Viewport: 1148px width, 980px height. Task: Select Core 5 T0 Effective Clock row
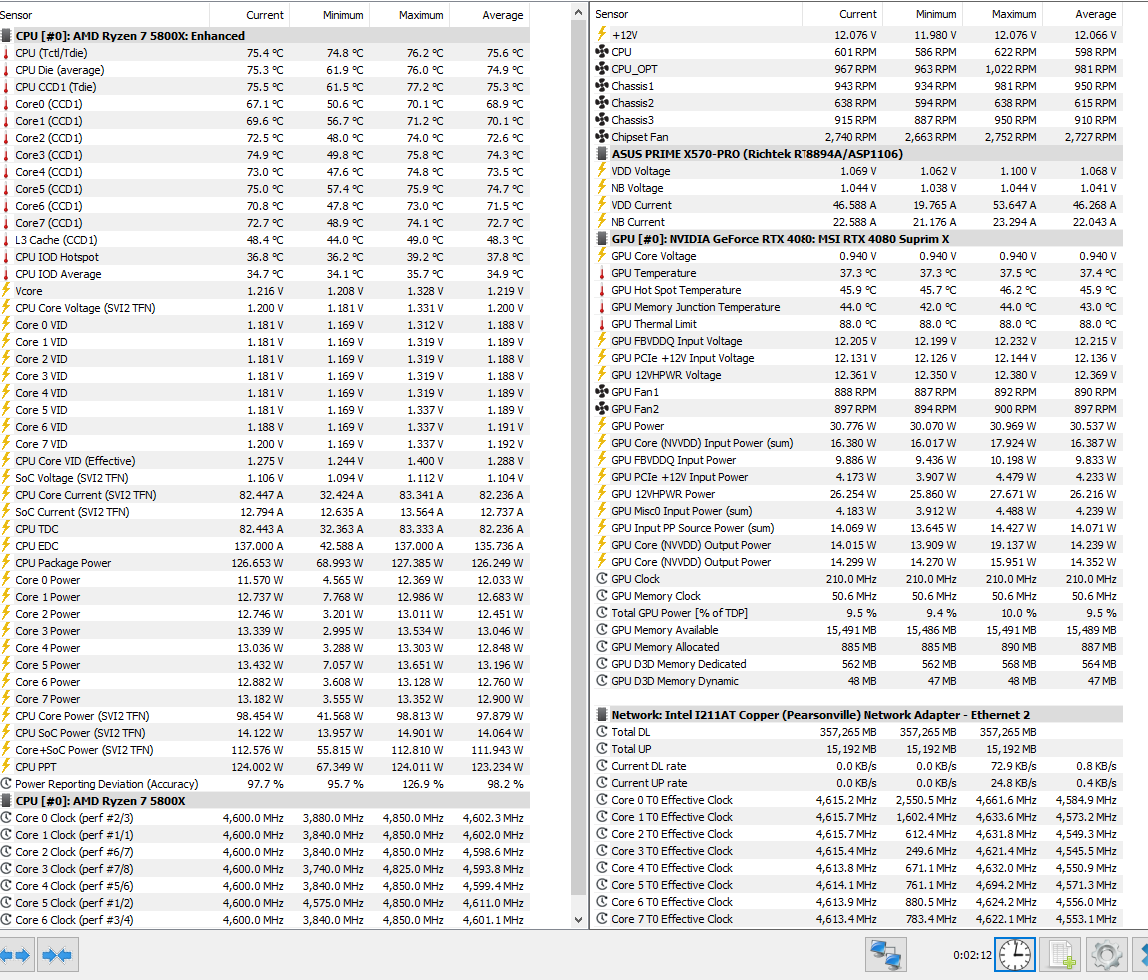(x=857, y=885)
